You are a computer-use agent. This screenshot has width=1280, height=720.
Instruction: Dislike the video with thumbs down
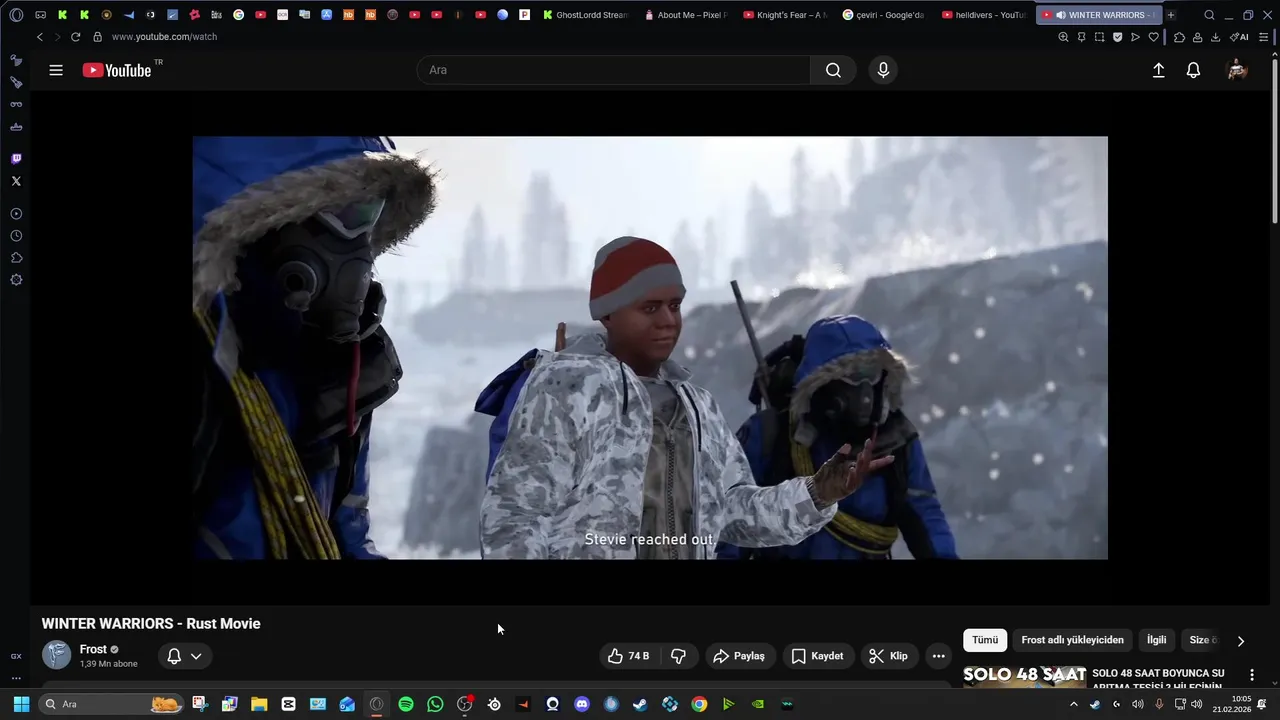point(678,656)
